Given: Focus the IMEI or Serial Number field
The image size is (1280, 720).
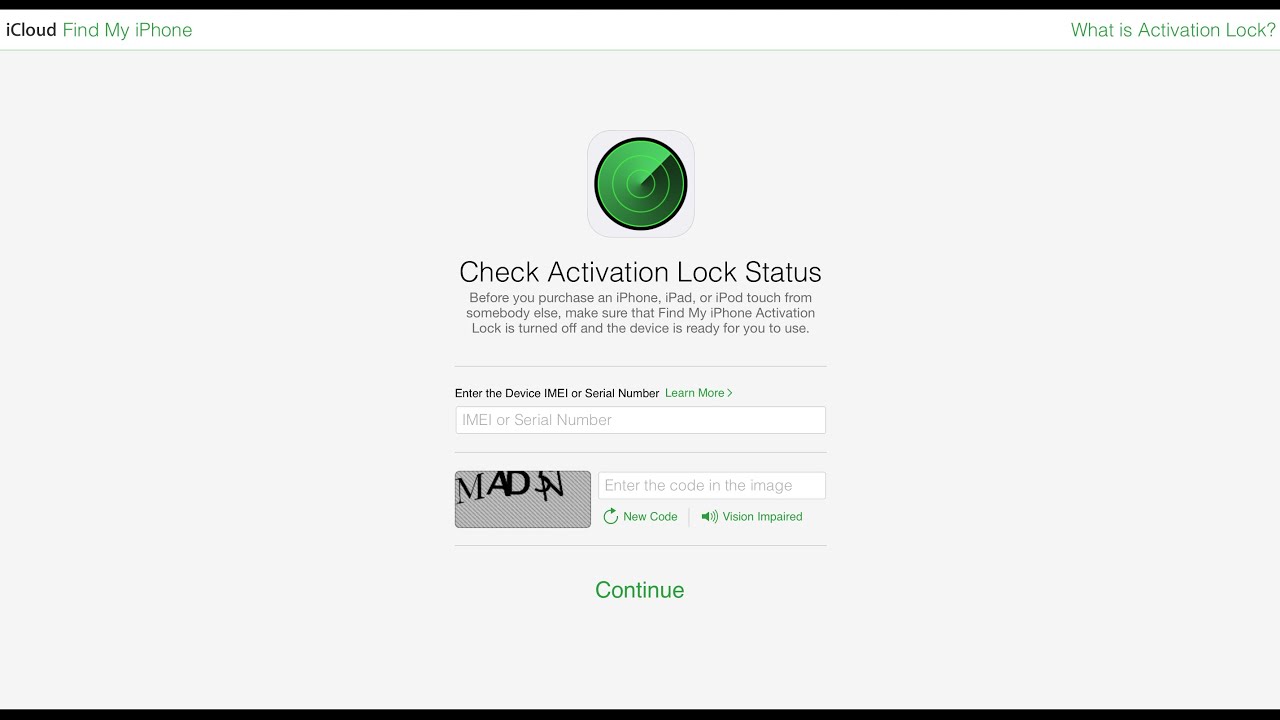Looking at the screenshot, I should [x=640, y=420].
